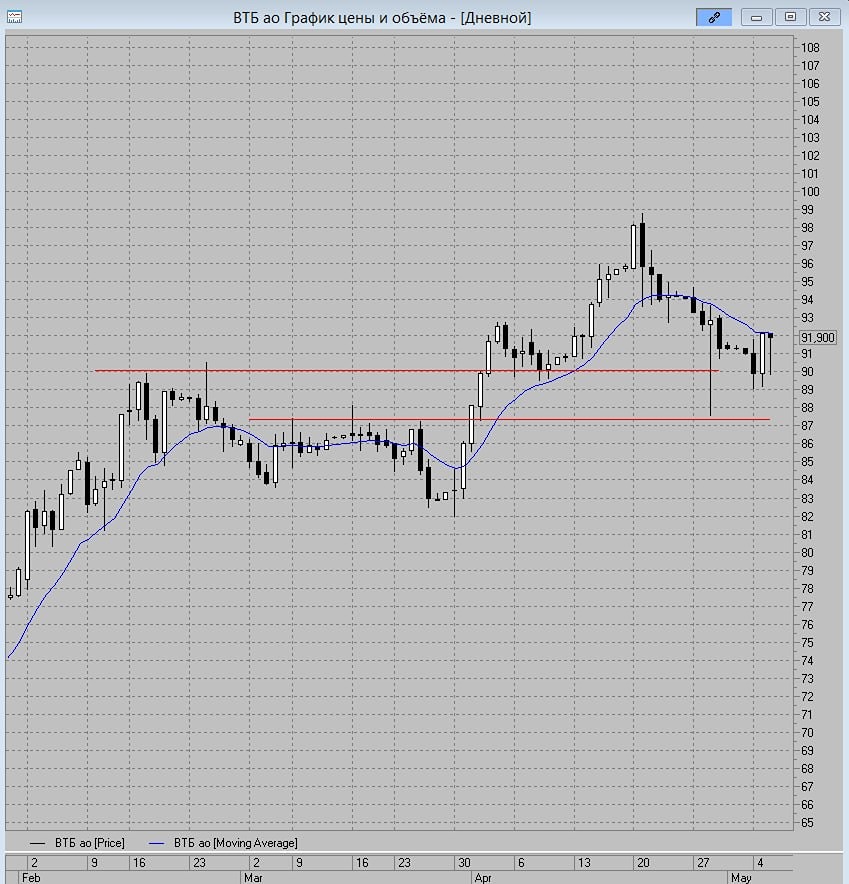Click the price level 75 on the price axis
Image resolution: width=849 pixels, height=884 pixels.
pos(807,643)
